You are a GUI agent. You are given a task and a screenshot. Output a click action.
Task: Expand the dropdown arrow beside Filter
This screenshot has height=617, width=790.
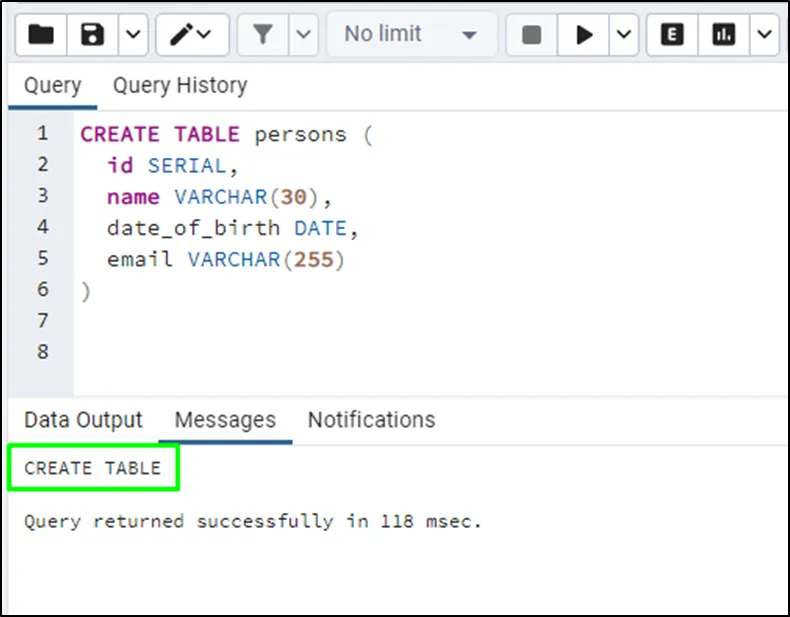click(x=305, y=35)
